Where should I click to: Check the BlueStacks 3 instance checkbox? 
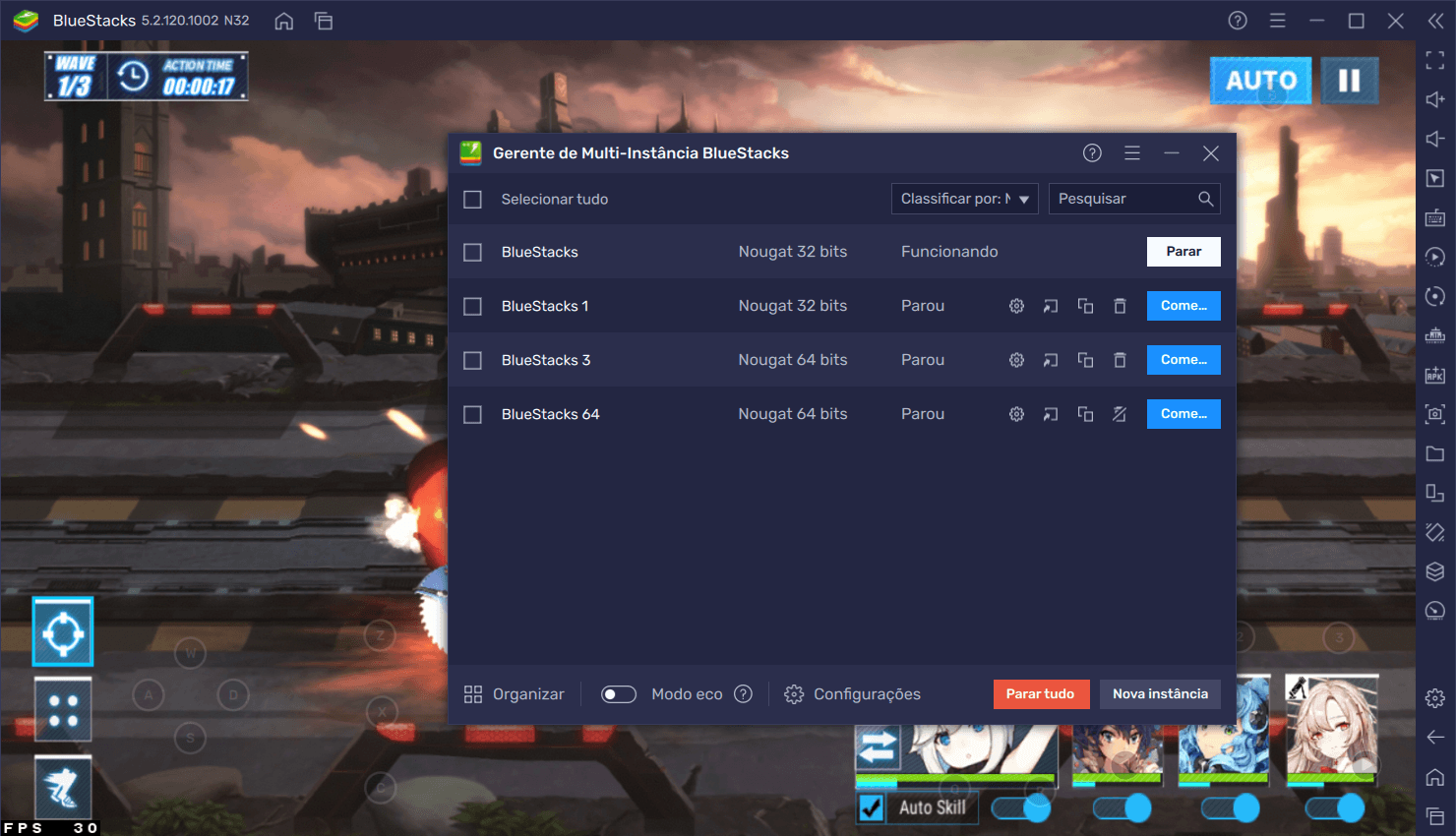472,361
